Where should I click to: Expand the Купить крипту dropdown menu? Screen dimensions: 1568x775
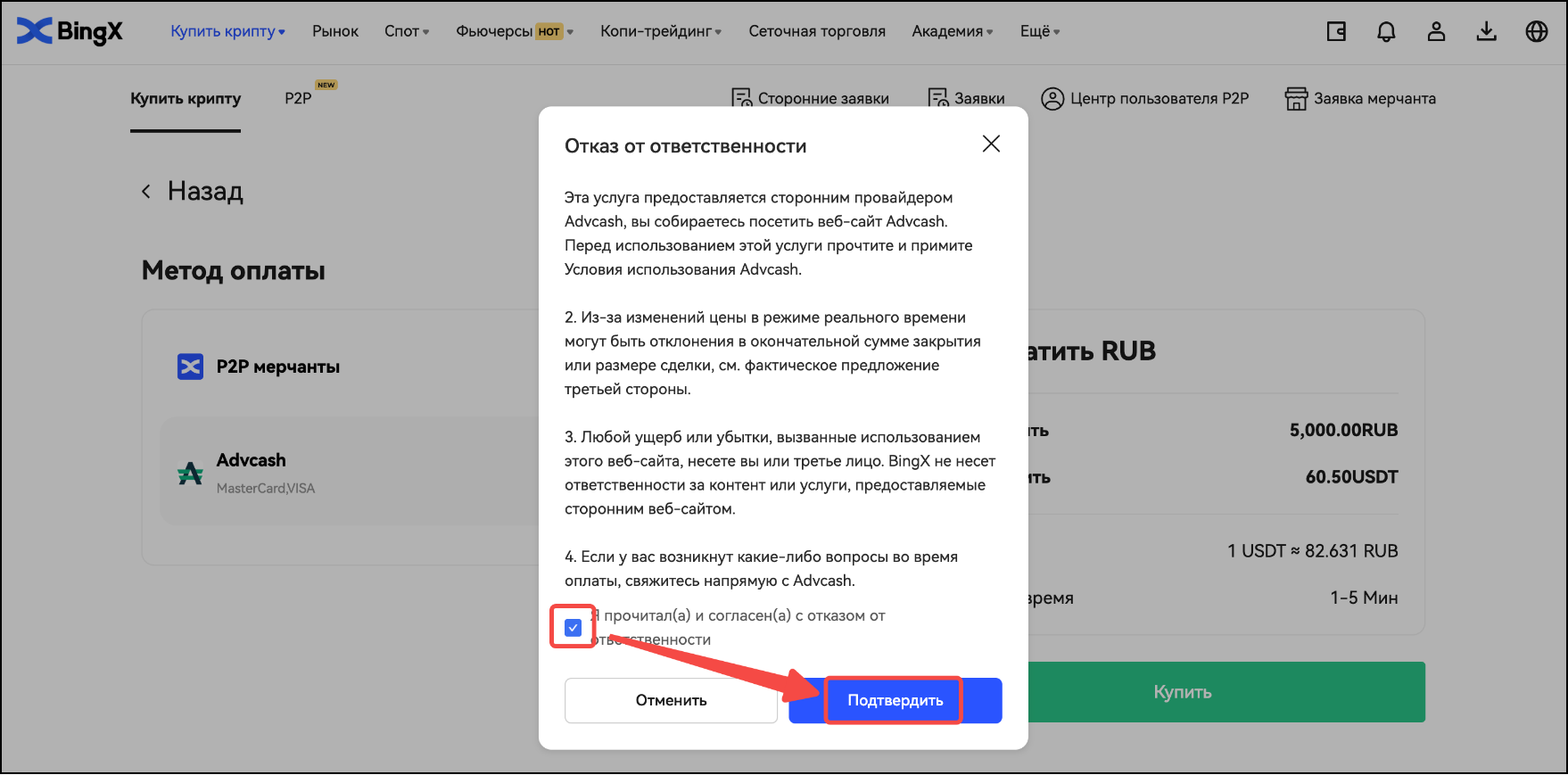(227, 31)
